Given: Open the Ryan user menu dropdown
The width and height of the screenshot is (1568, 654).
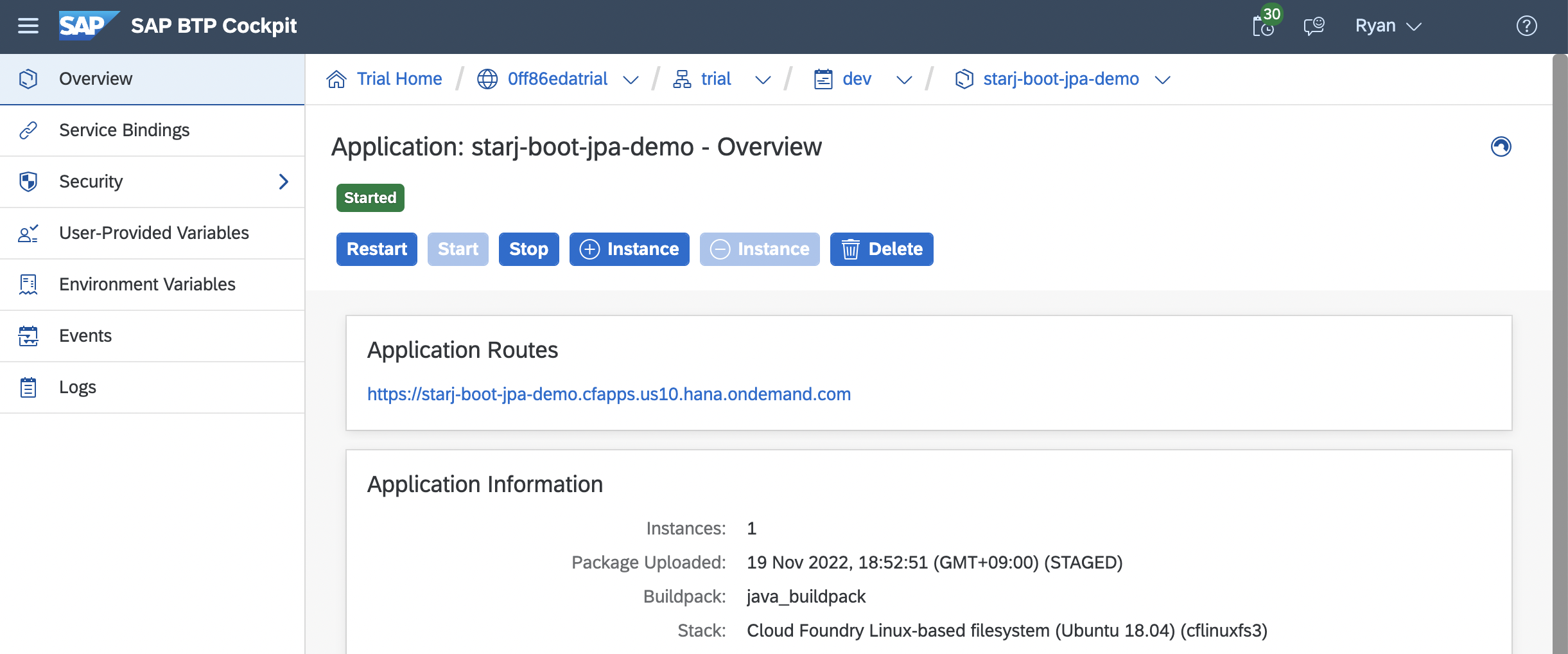Looking at the screenshot, I should click(x=1388, y=26).
